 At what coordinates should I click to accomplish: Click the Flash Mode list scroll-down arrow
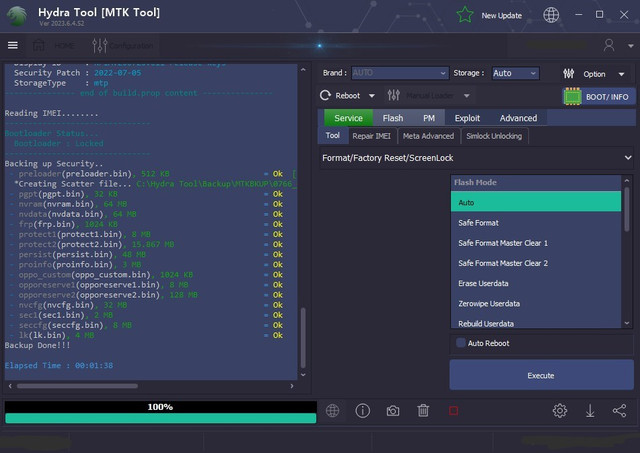[627, 323]
